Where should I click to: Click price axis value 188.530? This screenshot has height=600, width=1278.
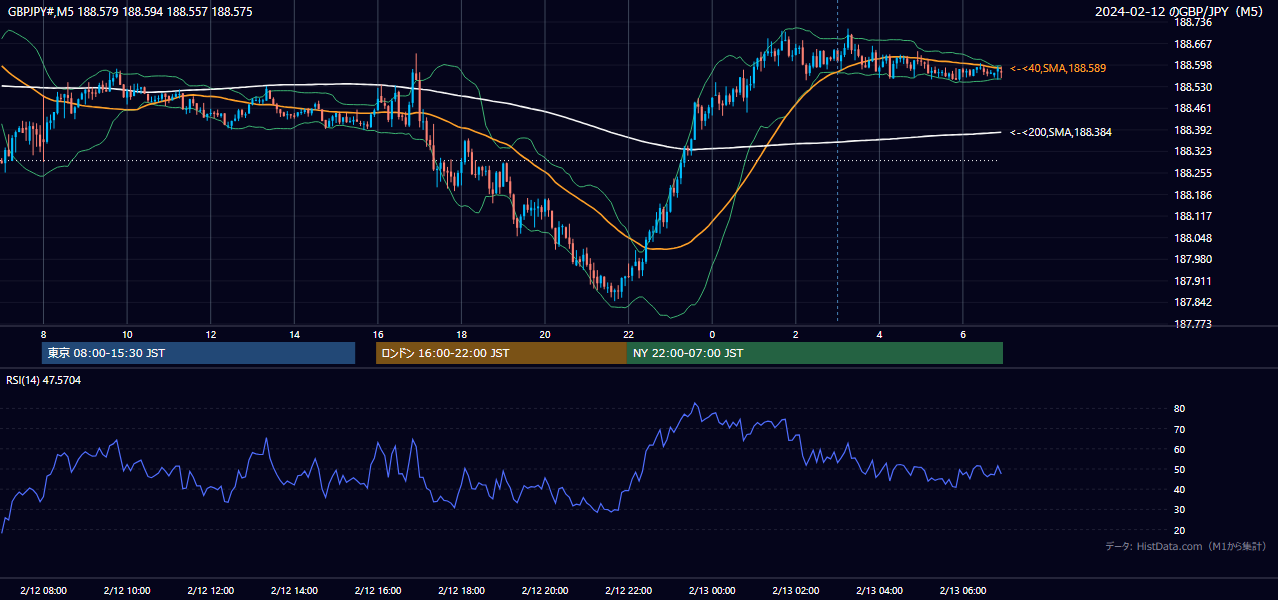tap(1192, 87)
